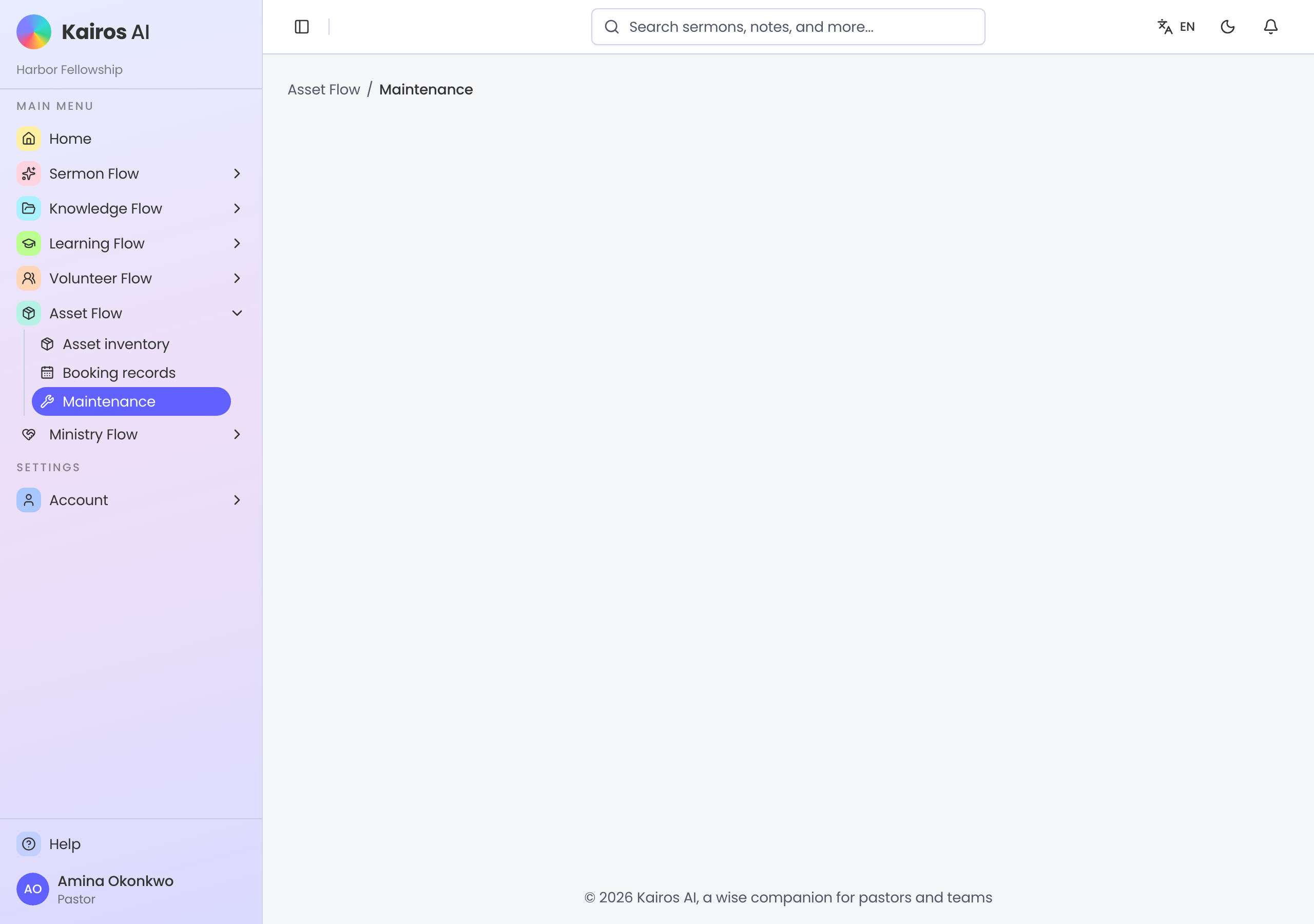Screen dimensions: 1314x924
Task: Select the Maintenance submenu item
Action: (x=131, y=401)
